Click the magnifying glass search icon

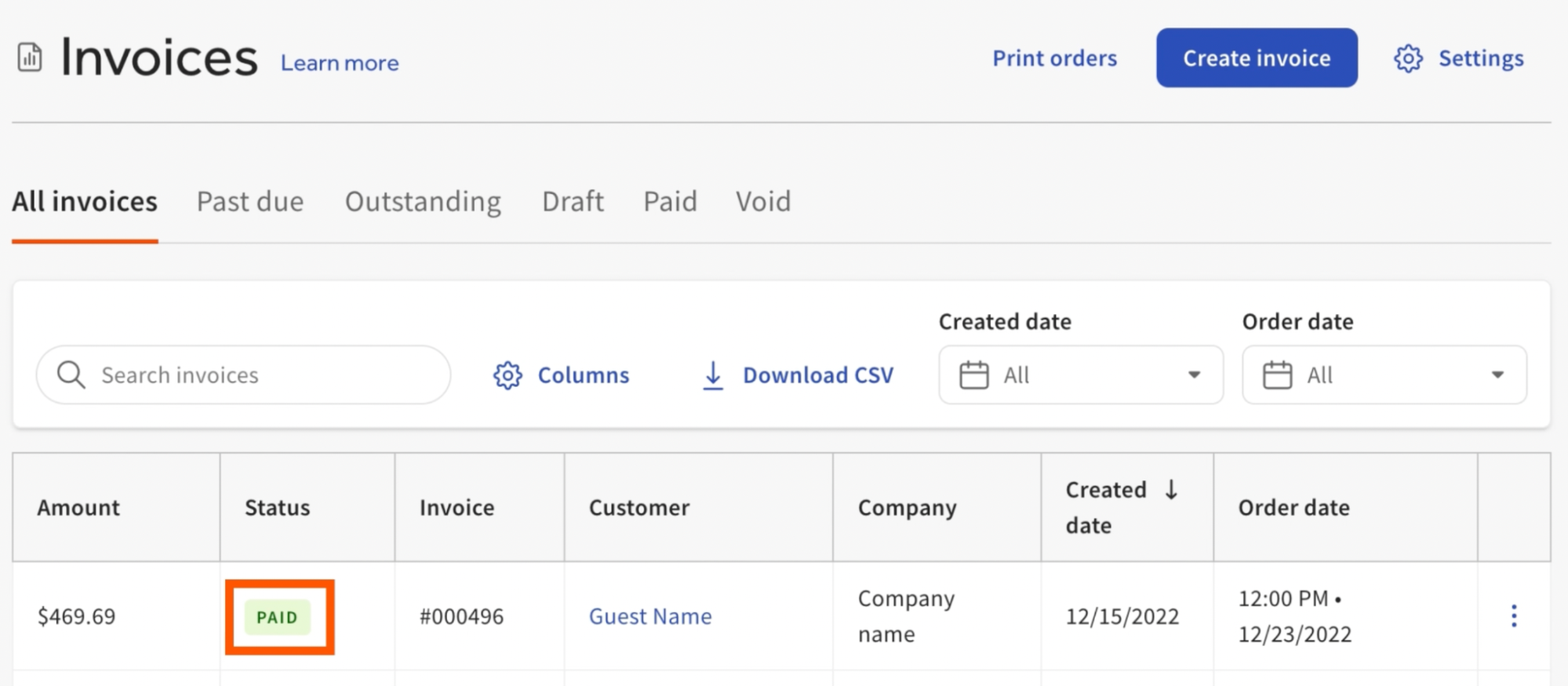pyautogui.click(x=71, y=375)
